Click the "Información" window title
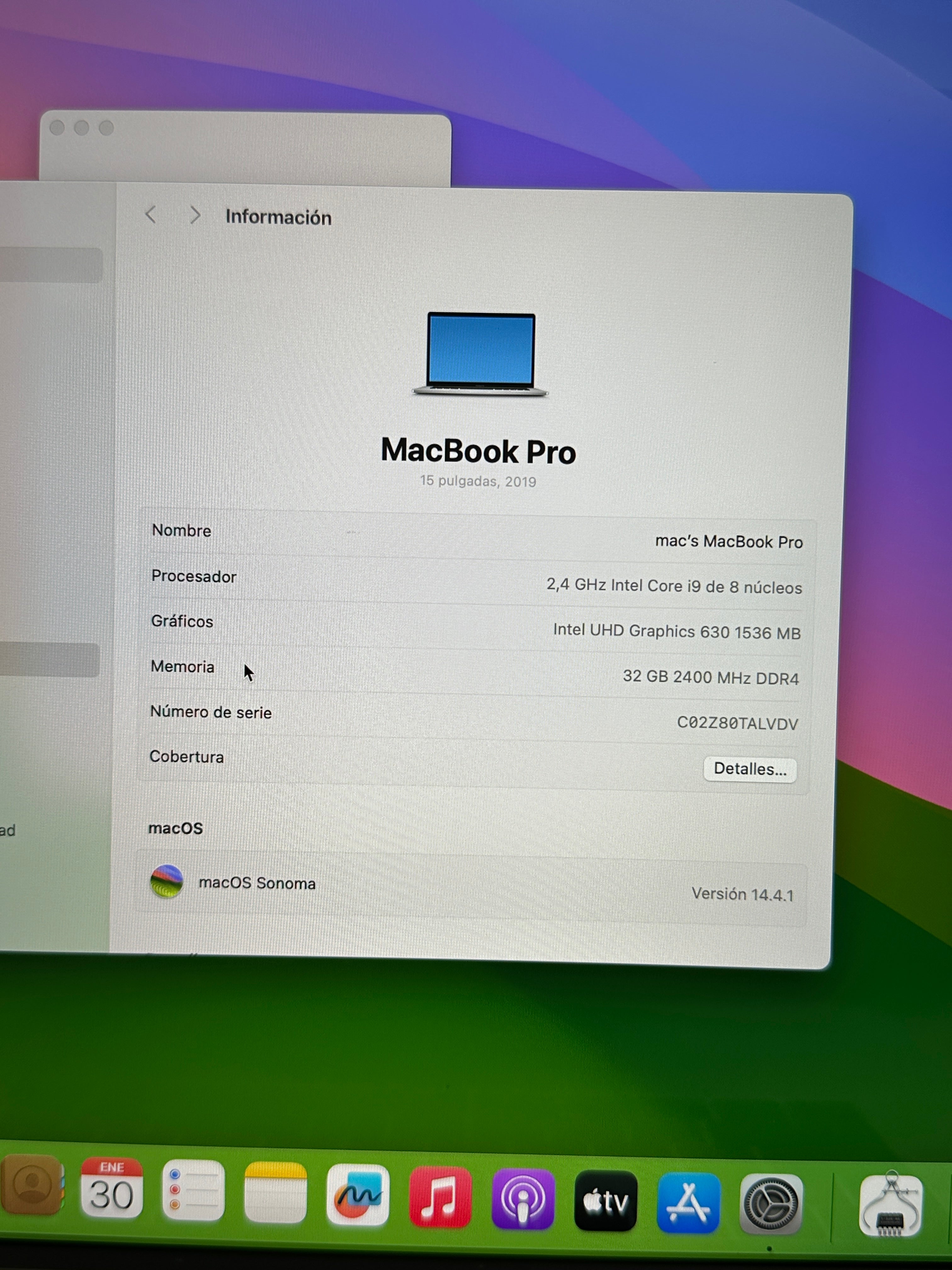The width and height of the screenshot is (952, 1270). (x=278, y=217)
